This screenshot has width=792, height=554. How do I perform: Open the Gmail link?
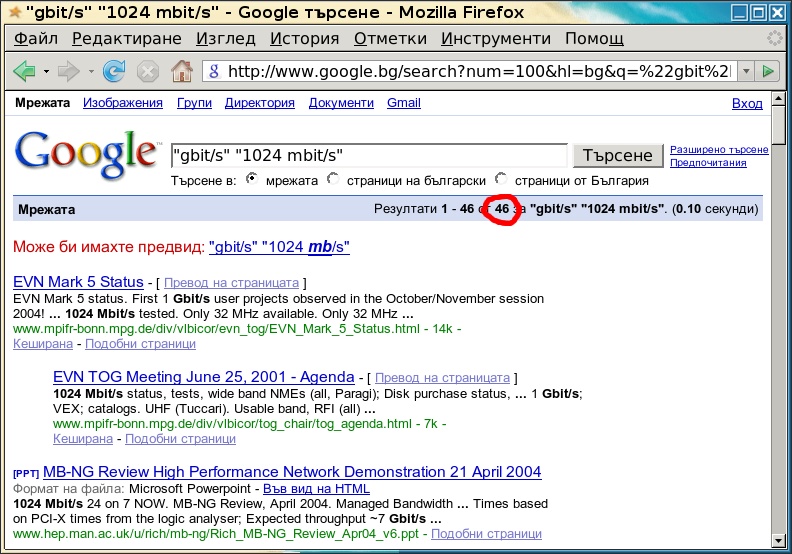[404, 103]
